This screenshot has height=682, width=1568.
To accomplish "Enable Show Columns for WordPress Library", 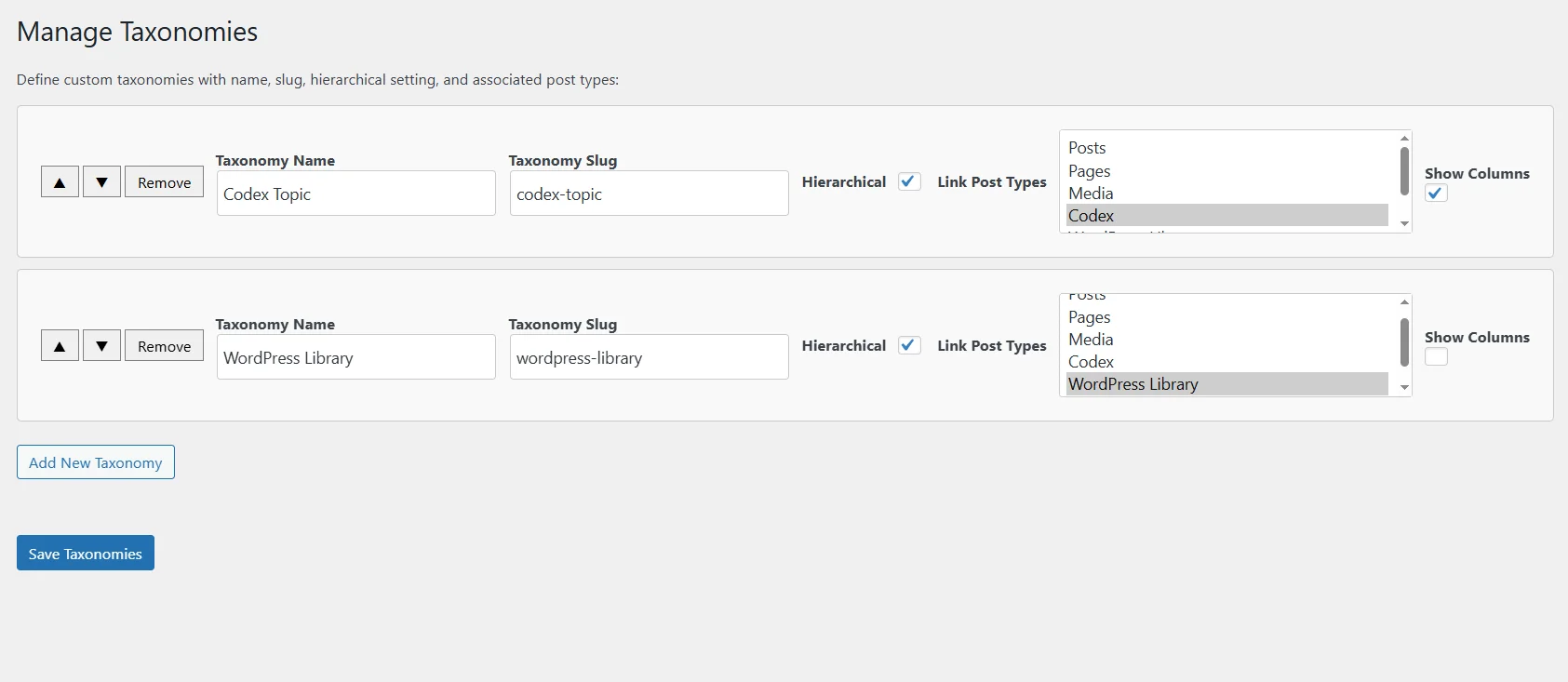I will click(x=1436, y=357).
